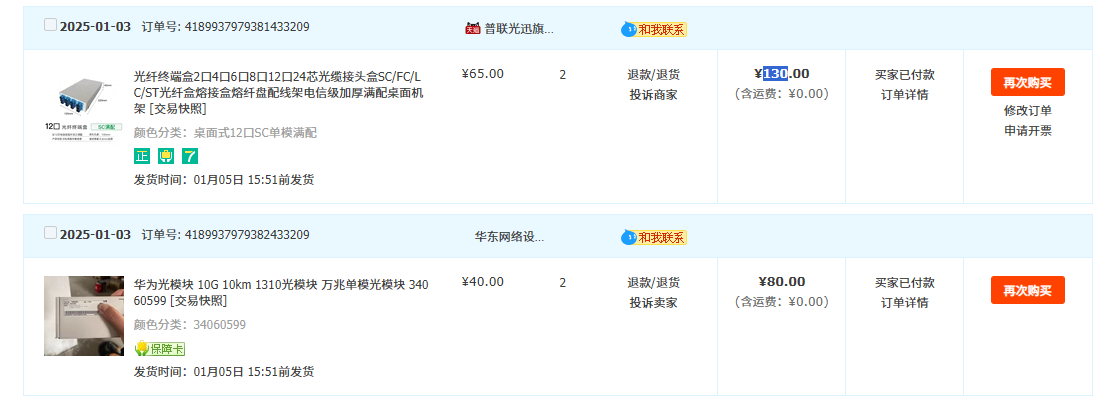The height and width of the screenshot is (400, 1101).
Task: Click 再次购买 for the fiber terminal box
Action: tap(1027, 82)
